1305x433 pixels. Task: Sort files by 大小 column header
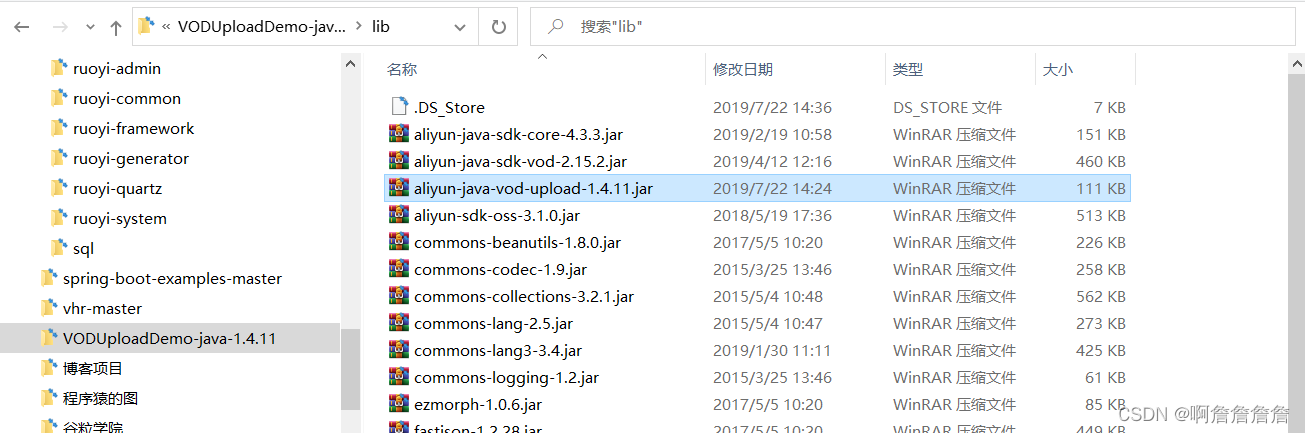(x=1057, y=69)
